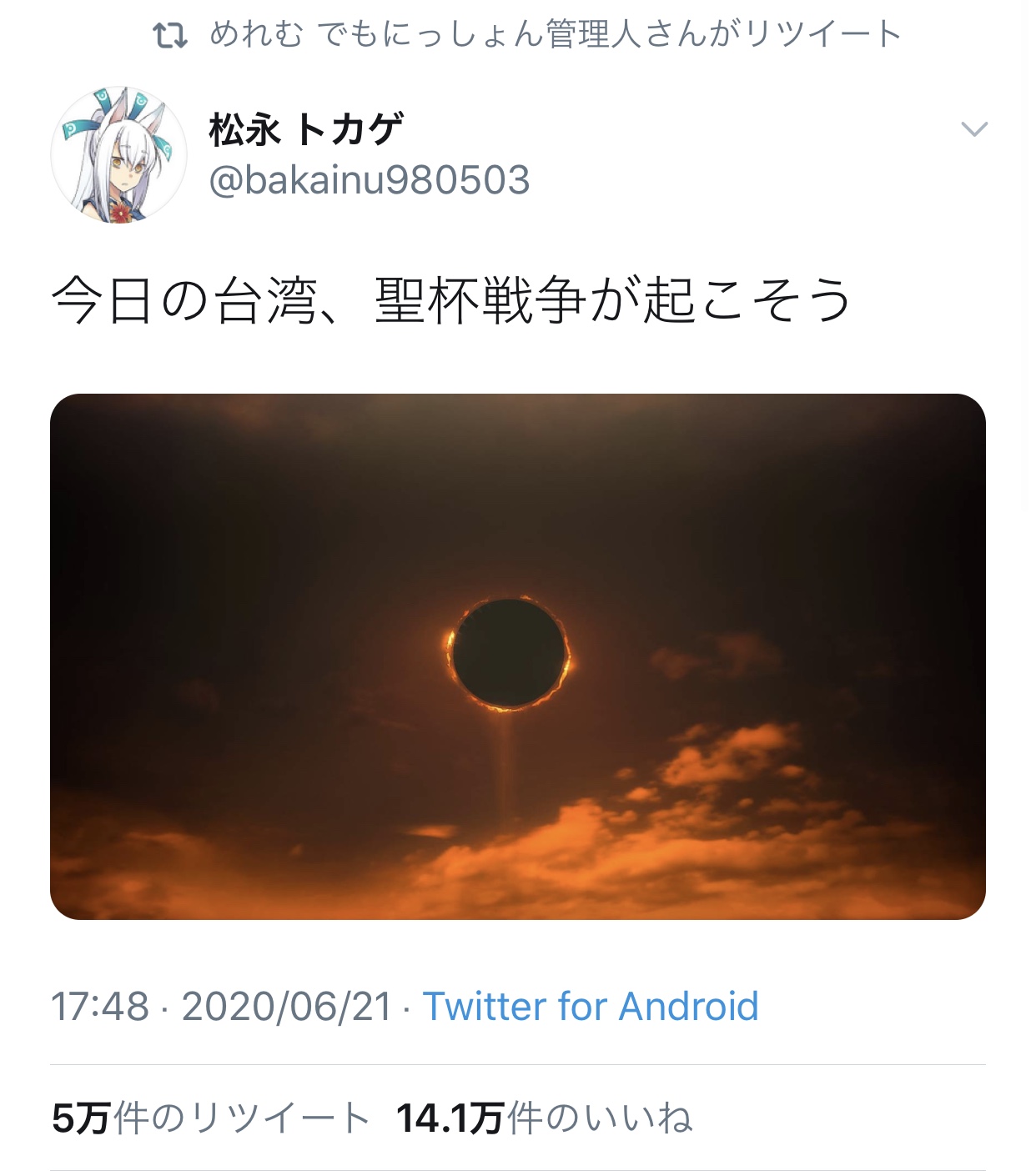
Task: Tap the bold 5万 retweet count number
Action: pos(81,1118)
